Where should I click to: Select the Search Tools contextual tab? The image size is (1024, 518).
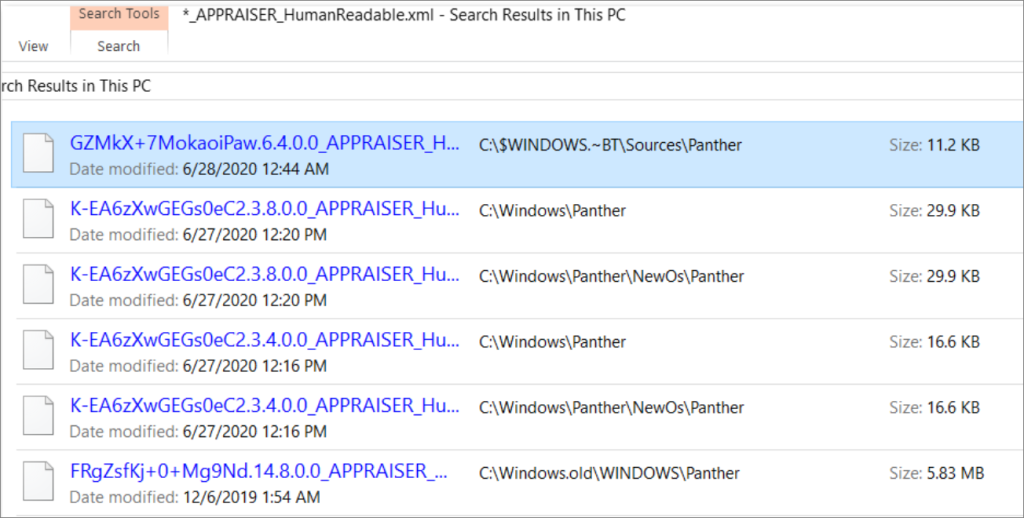pos(118,14)
